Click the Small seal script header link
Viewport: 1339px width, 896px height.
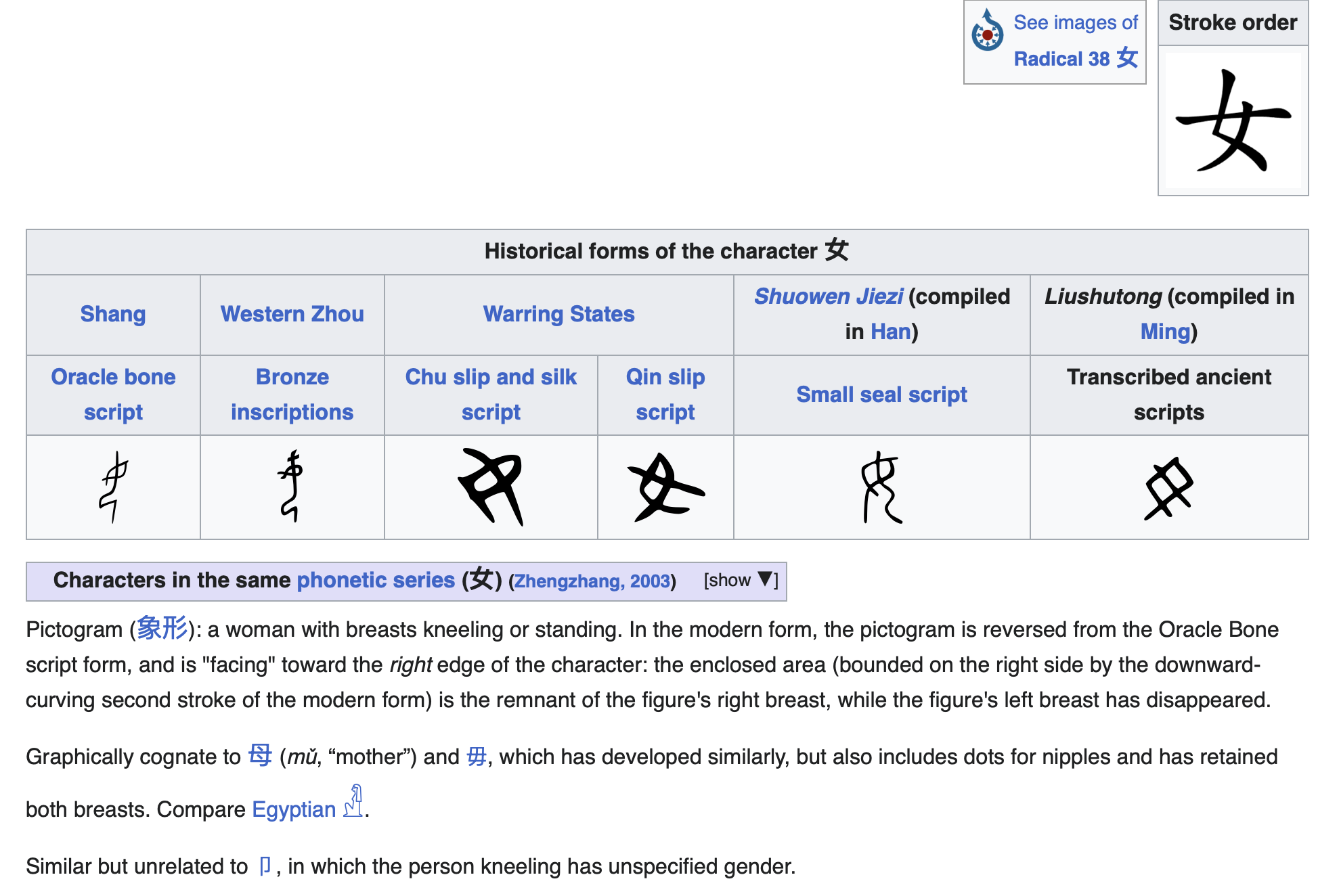click(881, 395)
